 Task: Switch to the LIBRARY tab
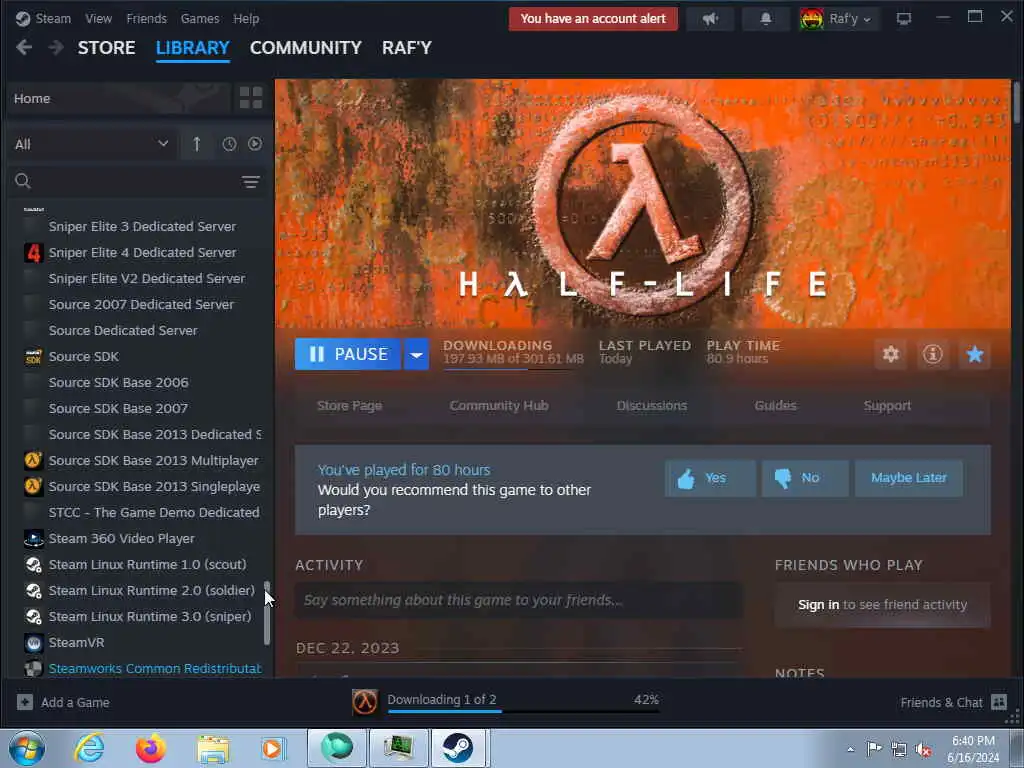(193, 48)
